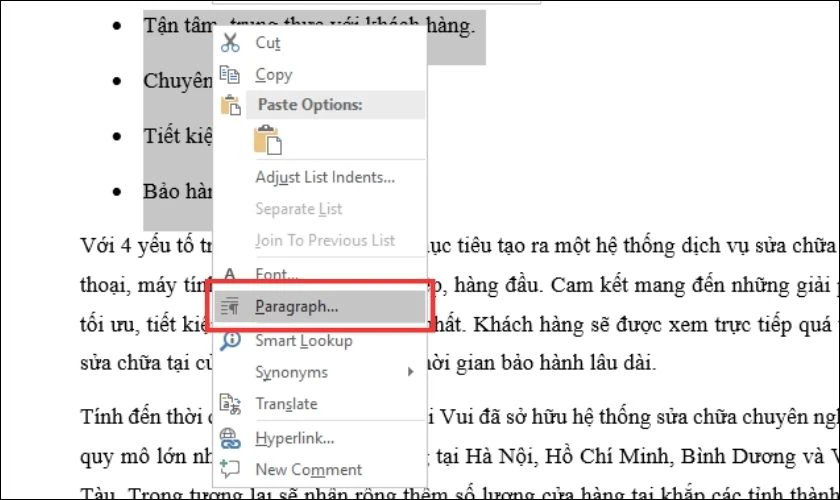This screenshot has height=500, width=840.
Task: Choose the Keep Source Formatting paste button
Action: pyautogui.click(x=268, y=140)
